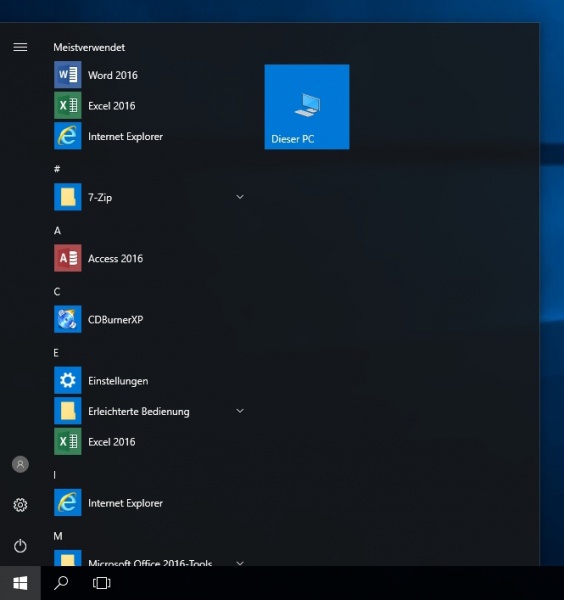The image size is (564, 600).
Task: Select the CDBurnerXP label text
Action: click(116, 320)
